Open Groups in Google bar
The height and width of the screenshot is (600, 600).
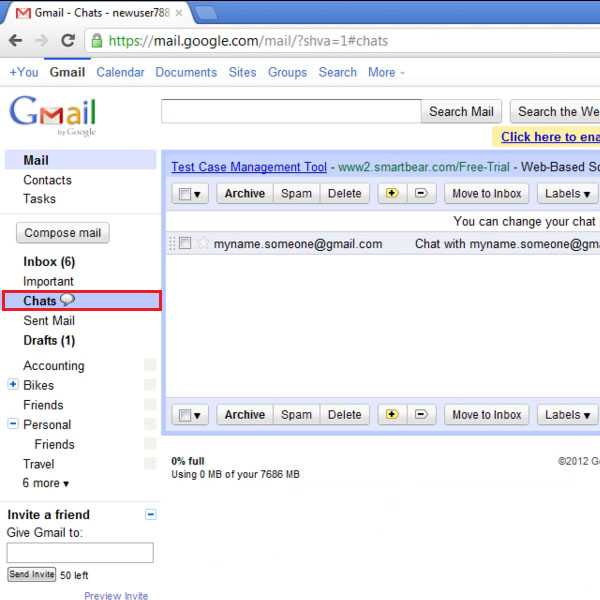coord(287,72)
